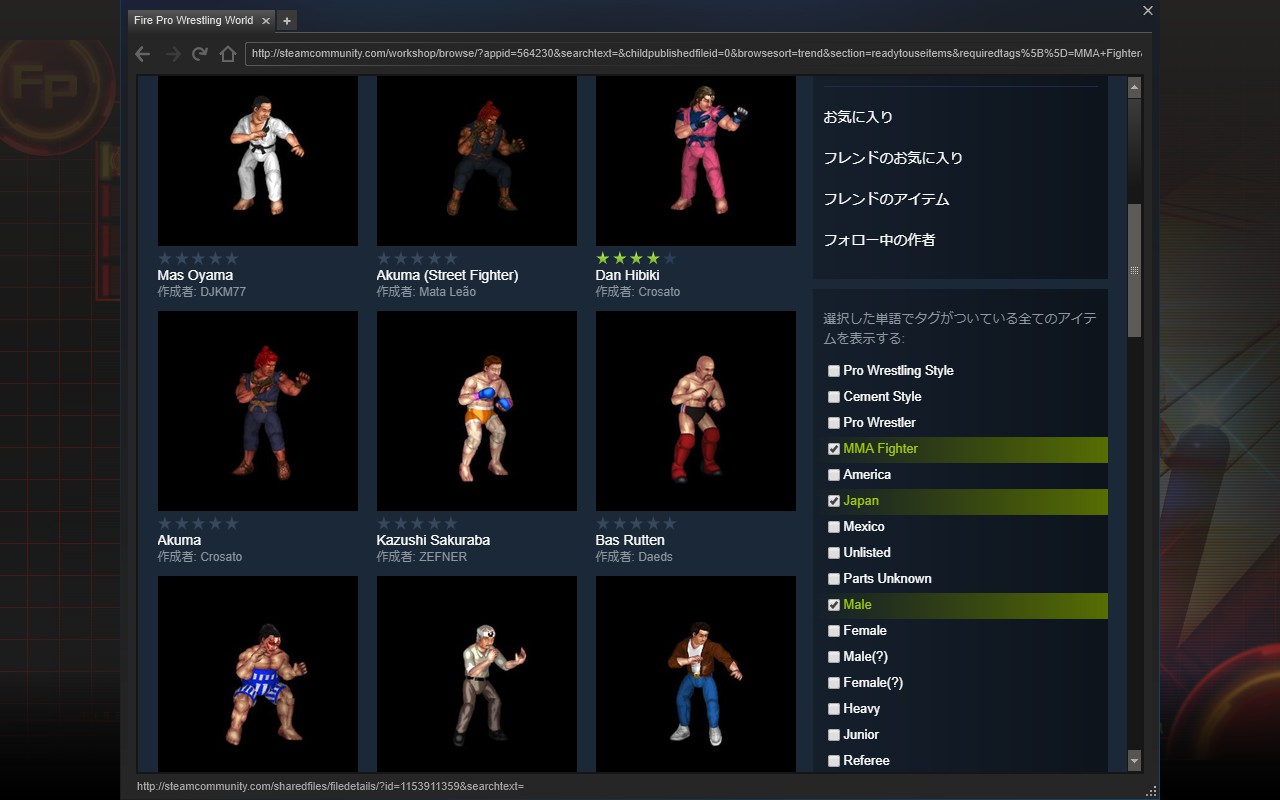
Task: Open the Bas Rutten title link
Action: pos(630,540)
